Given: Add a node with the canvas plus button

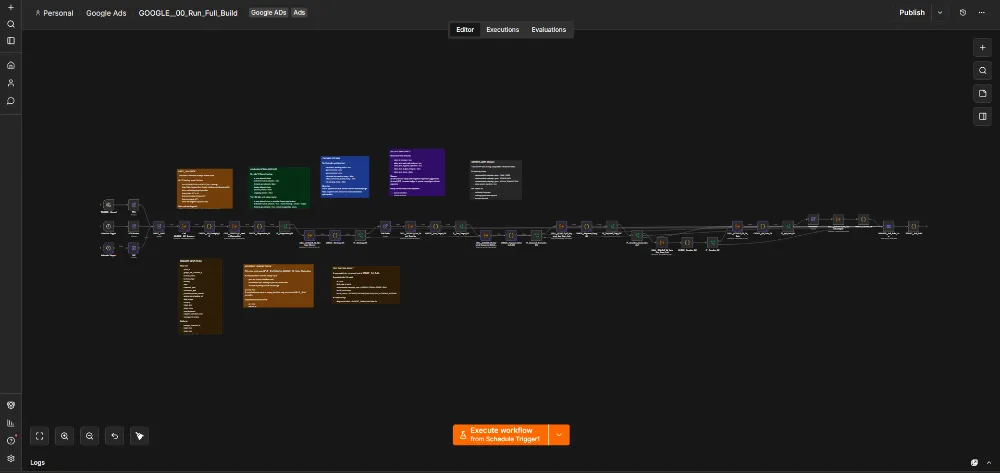Looking at the screenshot, I should (982, 48).
